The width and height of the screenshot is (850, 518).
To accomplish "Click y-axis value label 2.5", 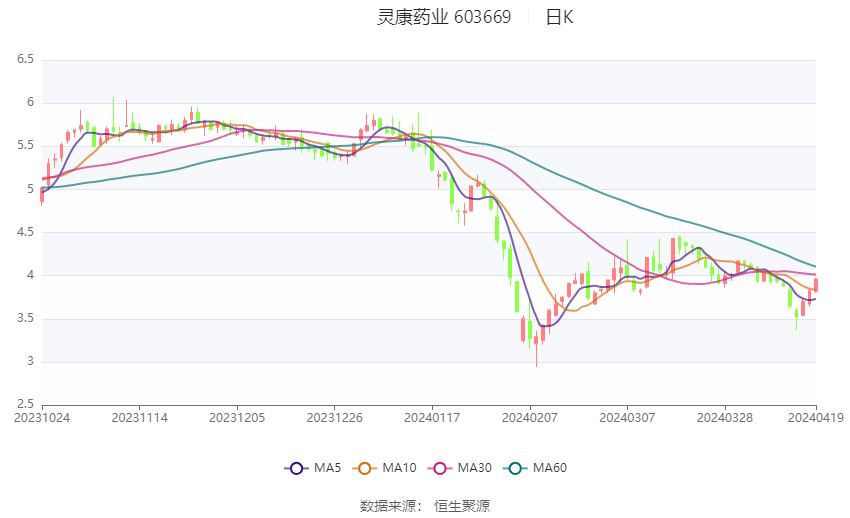I will point(25,404).
